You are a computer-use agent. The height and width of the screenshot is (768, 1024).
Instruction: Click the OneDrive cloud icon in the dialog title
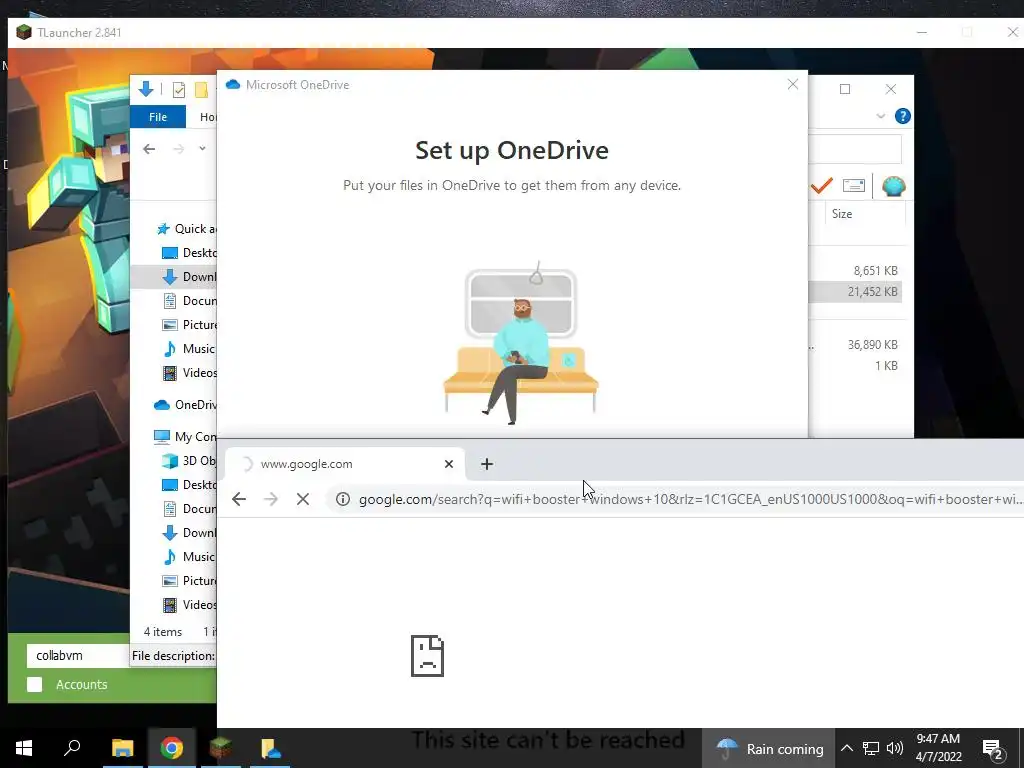232,84
